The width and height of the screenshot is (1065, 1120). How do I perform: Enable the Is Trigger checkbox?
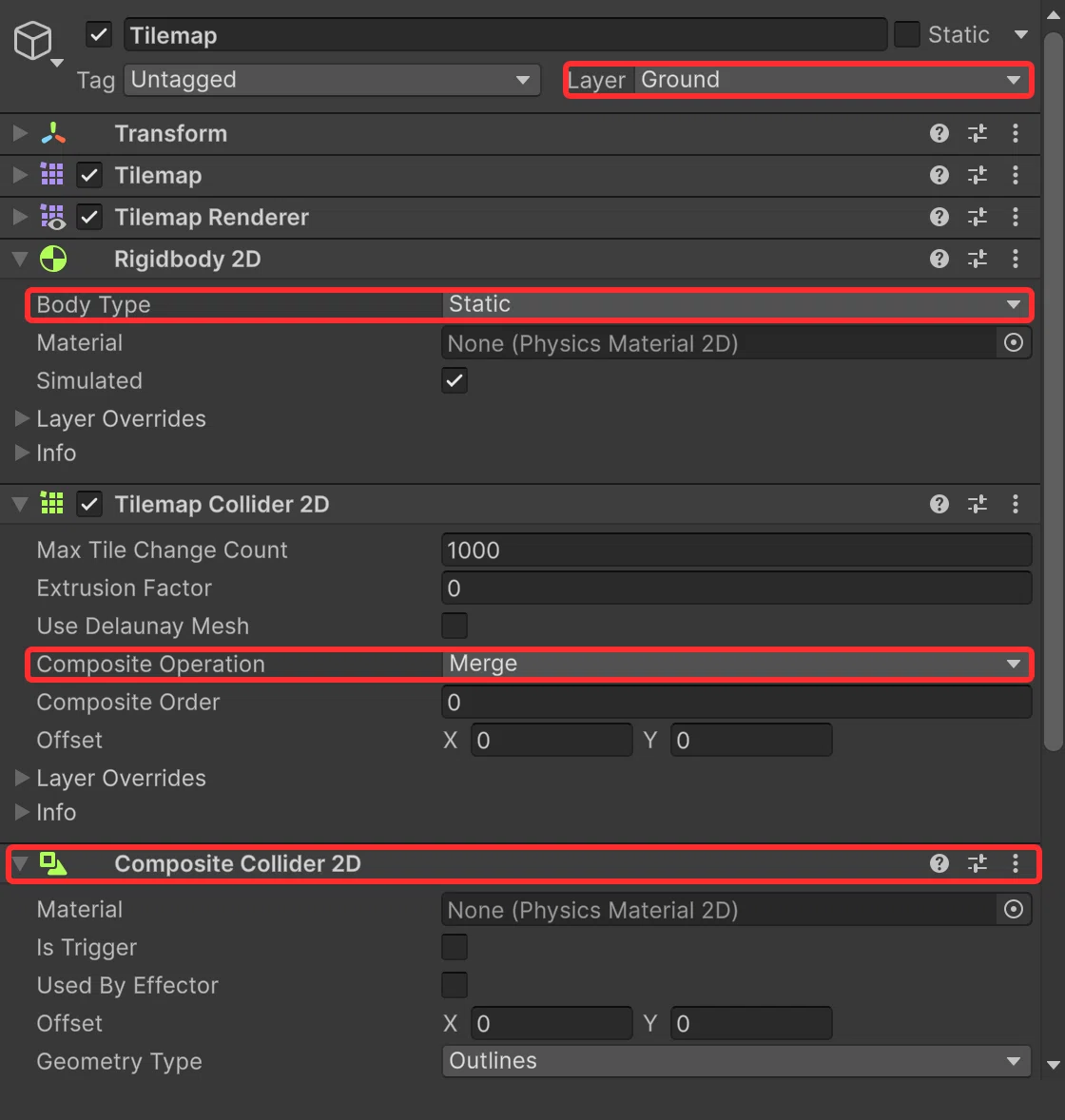point(455,947)
